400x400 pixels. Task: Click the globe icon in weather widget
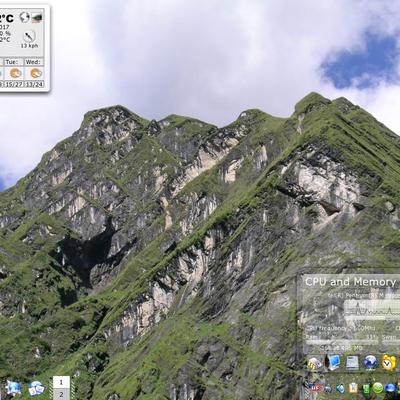point(24,17)
